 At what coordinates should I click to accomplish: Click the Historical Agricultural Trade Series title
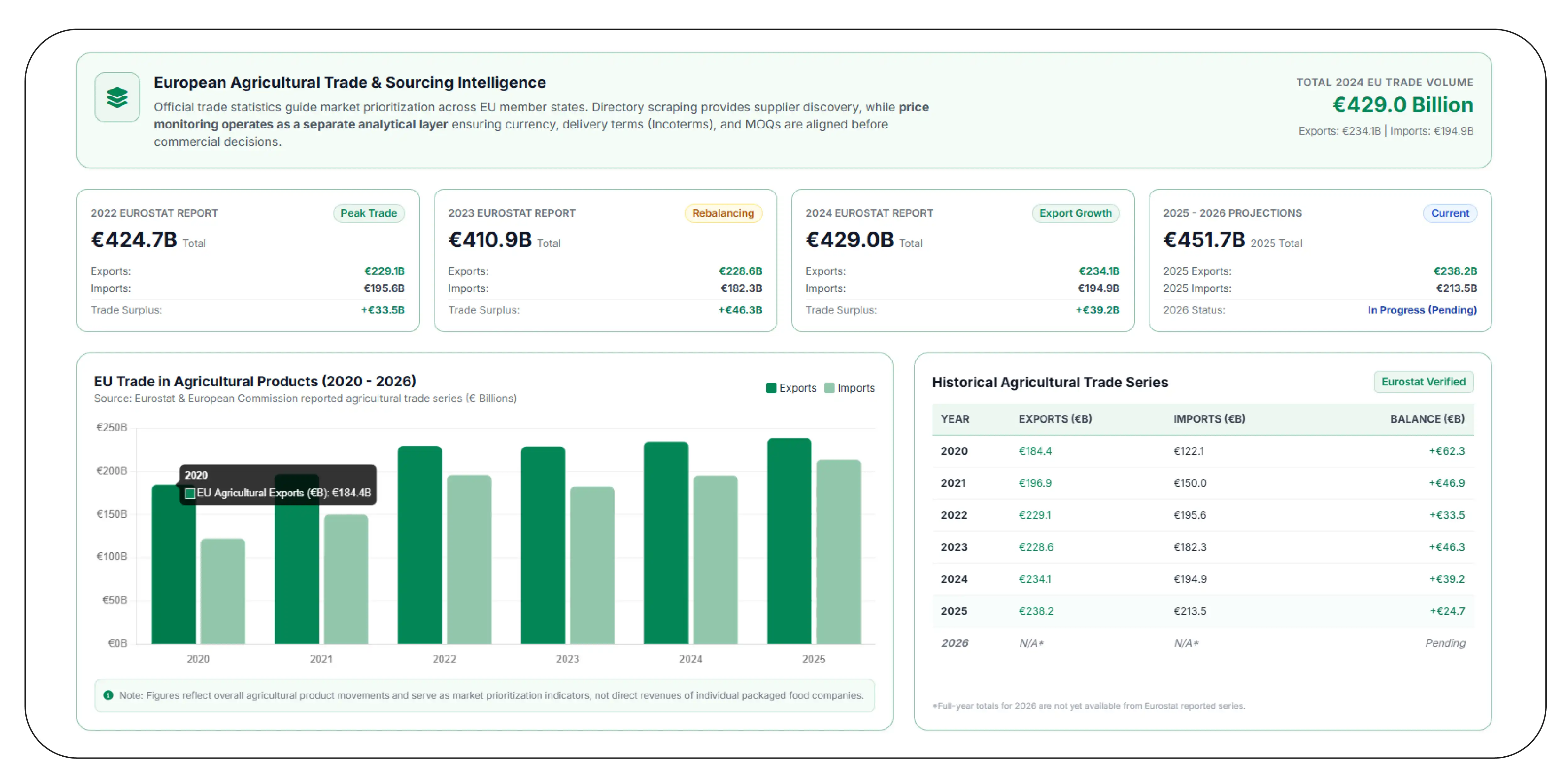[x=1049, y=382]
